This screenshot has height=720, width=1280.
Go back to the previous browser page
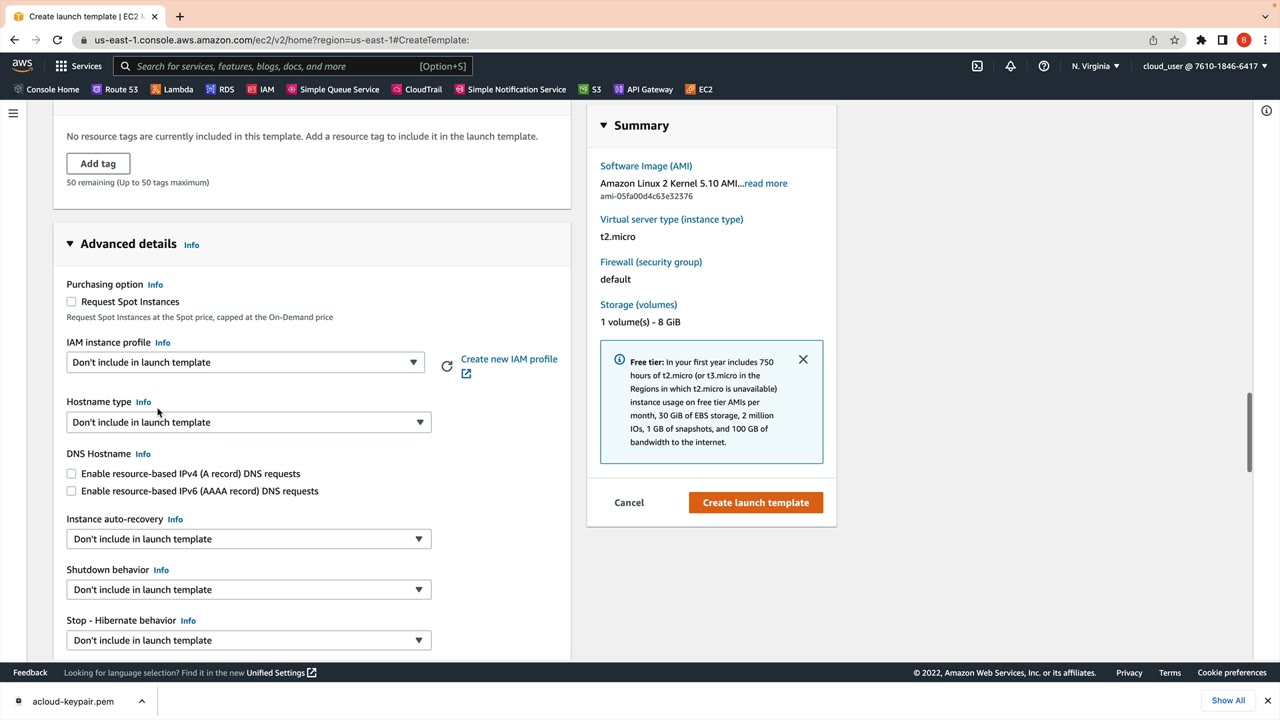[x=14, y=40]
